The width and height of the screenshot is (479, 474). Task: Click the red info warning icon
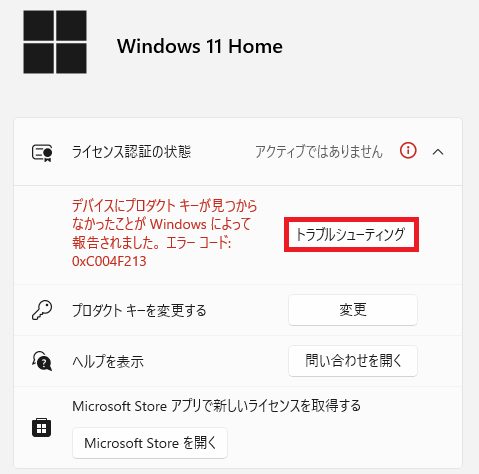click(x=408, y=150)
